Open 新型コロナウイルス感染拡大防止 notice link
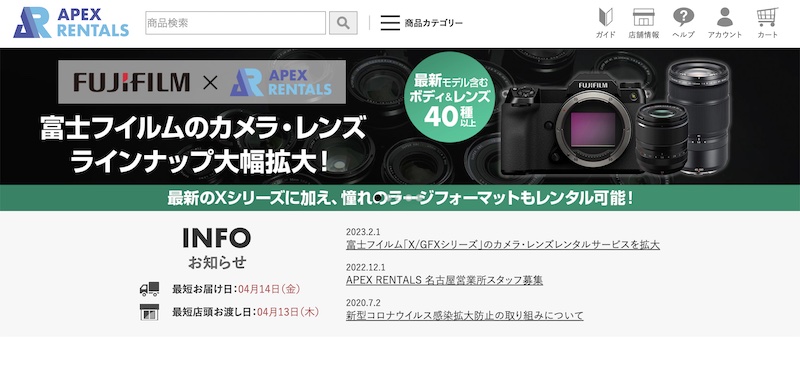This screenshot has width=800, height=378. pyautogui.click(x=464, y=315)
